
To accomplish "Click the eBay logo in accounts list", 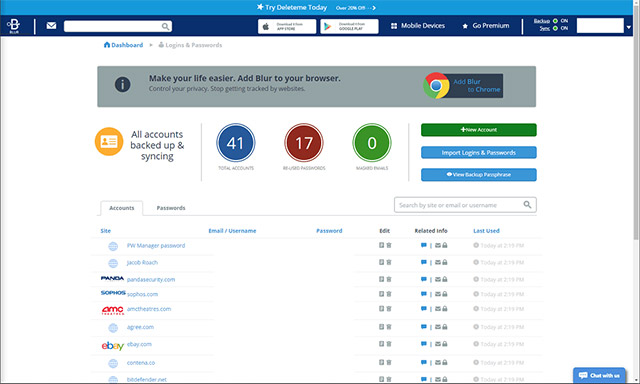I will [113, 346].
